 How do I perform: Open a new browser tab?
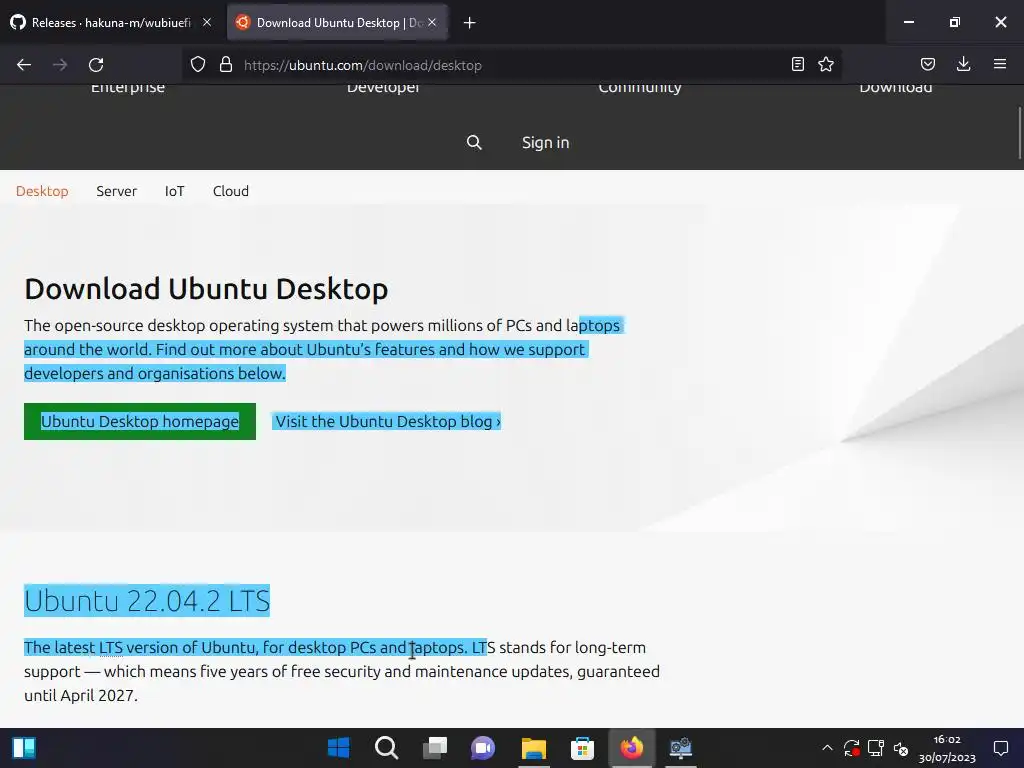(x=470, y=23)
